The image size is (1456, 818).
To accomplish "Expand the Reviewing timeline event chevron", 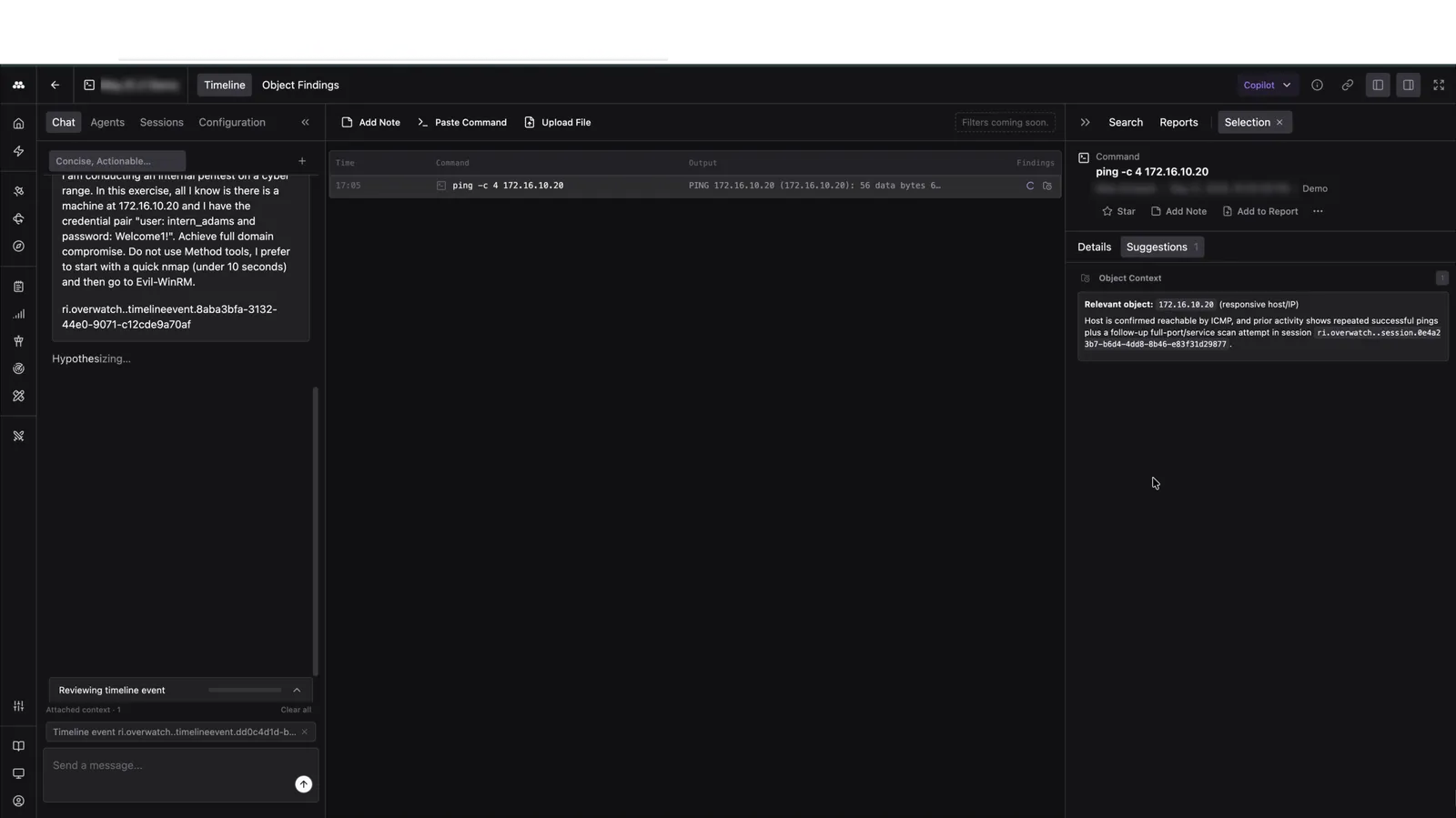I will 297,691.
